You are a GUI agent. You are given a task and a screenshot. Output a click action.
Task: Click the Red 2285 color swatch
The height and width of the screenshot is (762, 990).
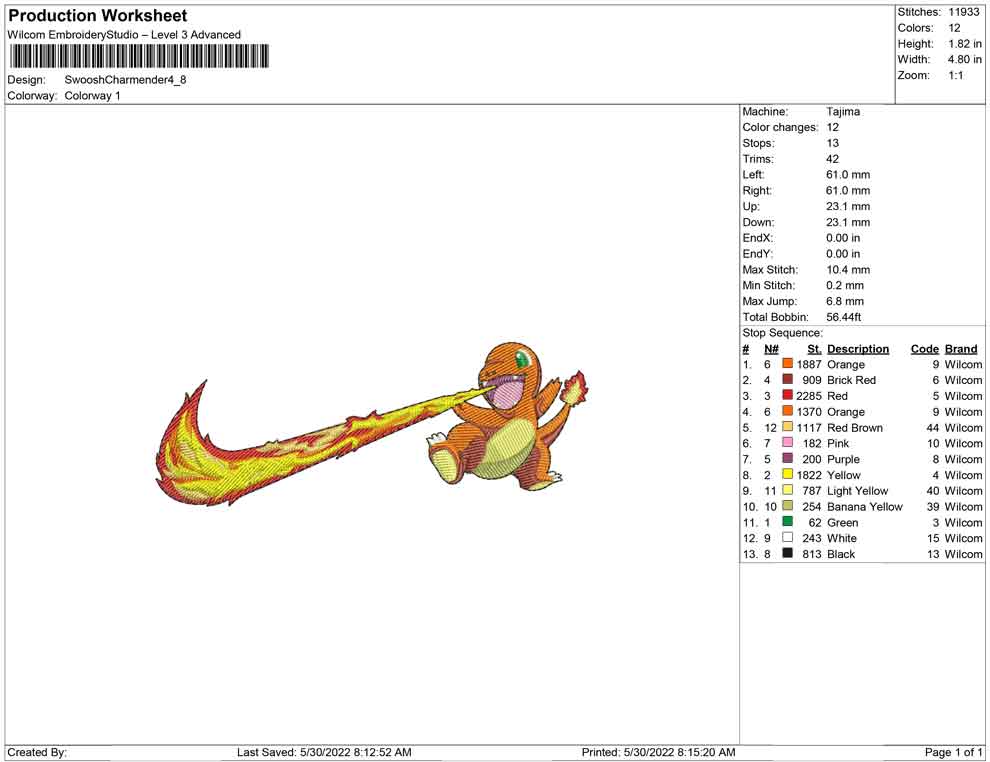click(x=787, y=395)
